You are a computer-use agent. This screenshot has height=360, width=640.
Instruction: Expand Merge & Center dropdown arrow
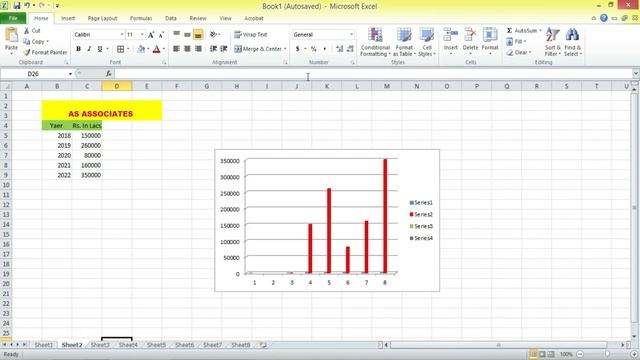pyautogui.click(x=285, y=49)
